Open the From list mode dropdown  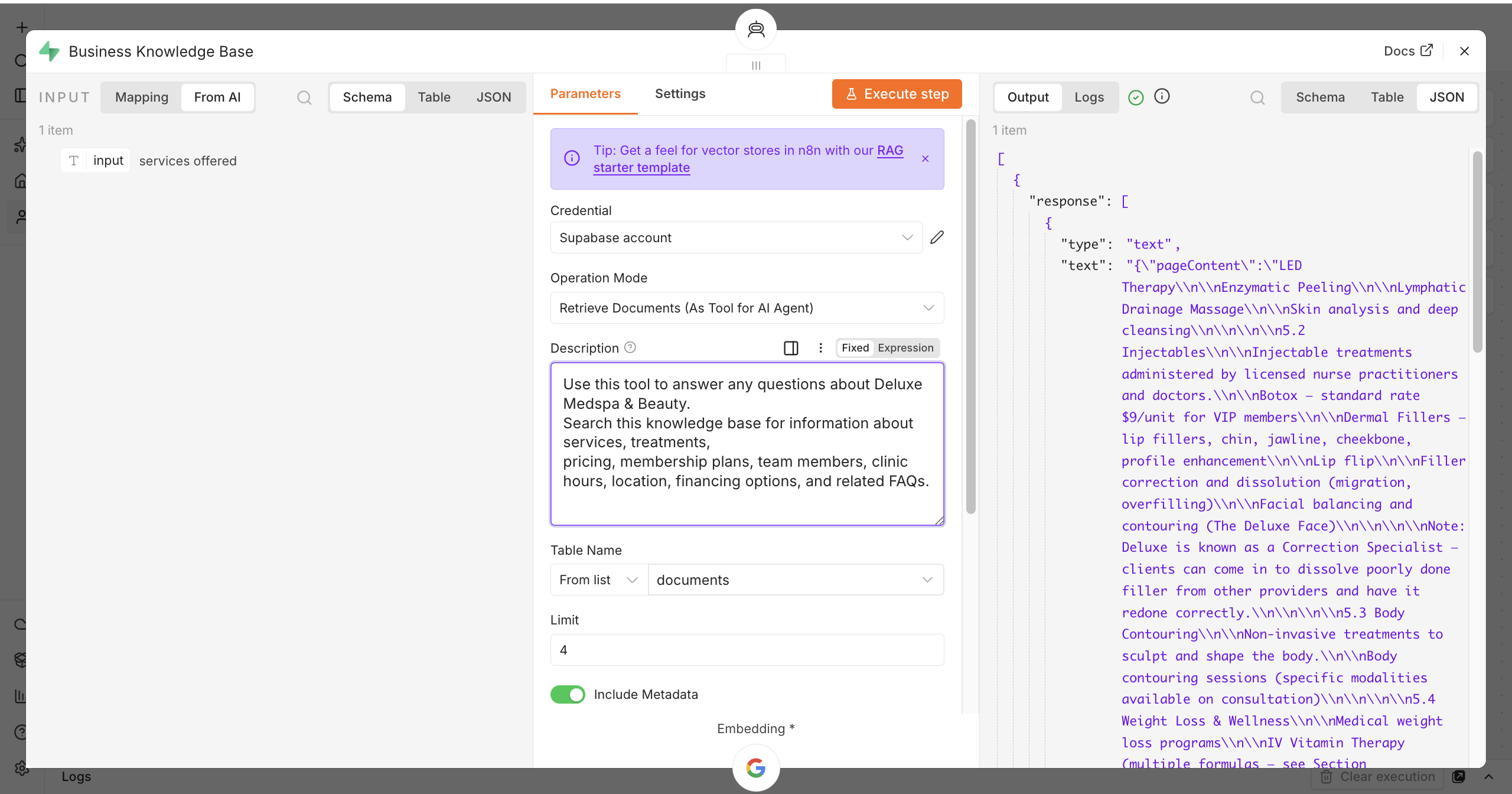click(x=599, y=580)
